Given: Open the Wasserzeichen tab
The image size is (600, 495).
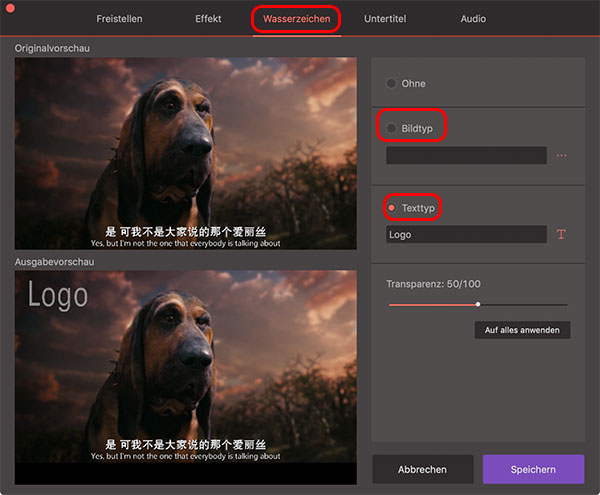Looking at the screenshot, I should (297, 19).
